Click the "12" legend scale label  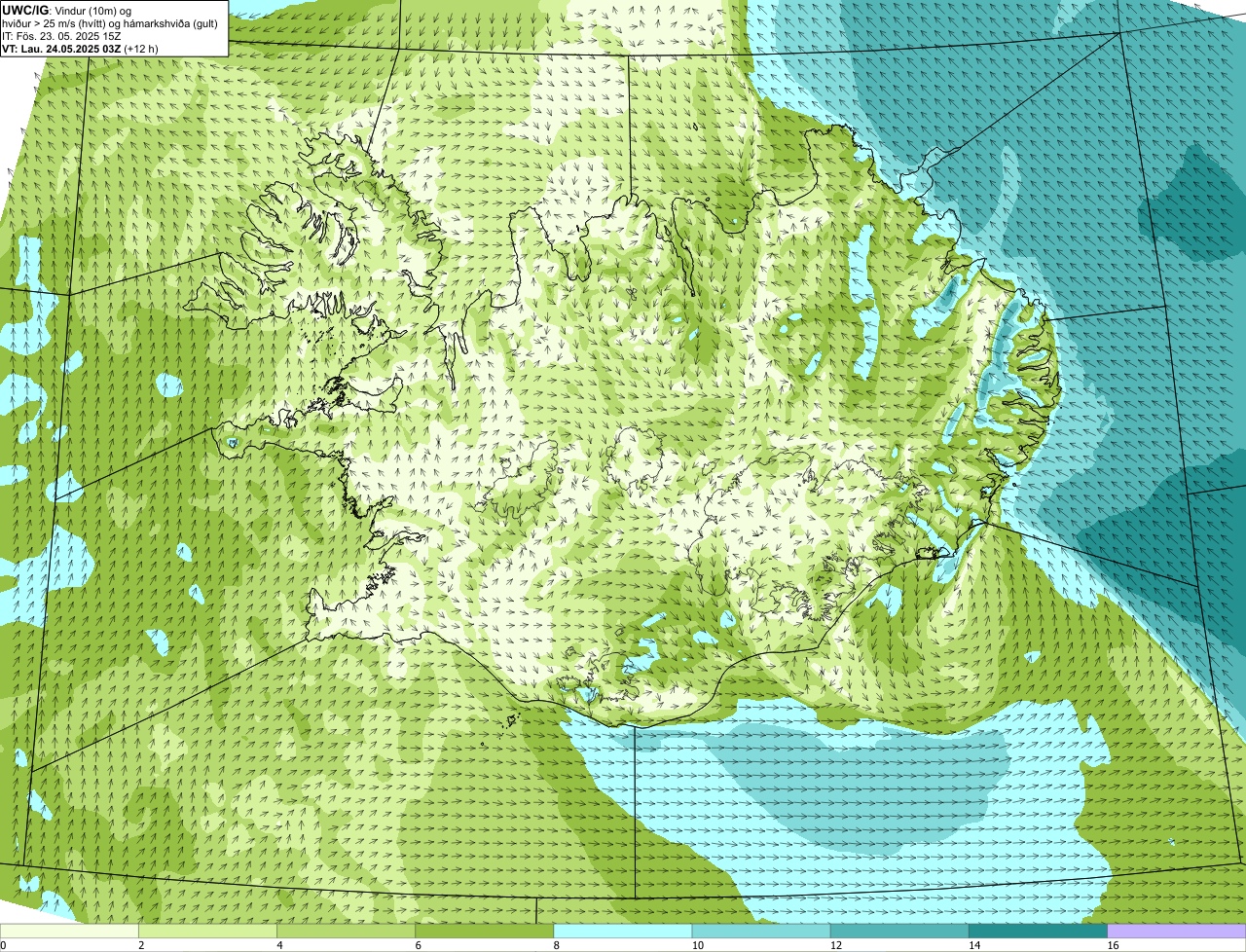(x=835, y=945)
